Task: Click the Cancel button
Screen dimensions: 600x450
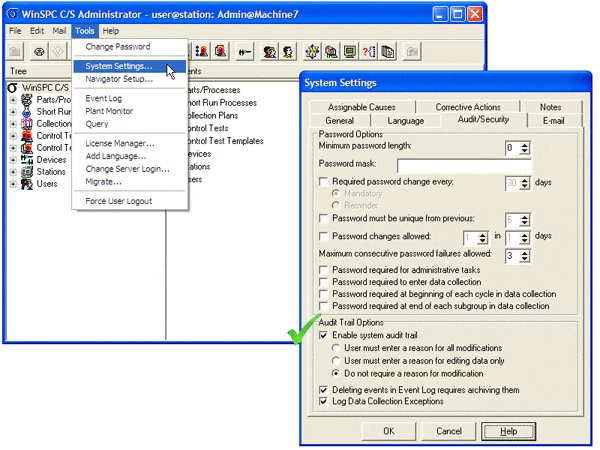Action: 449,430
